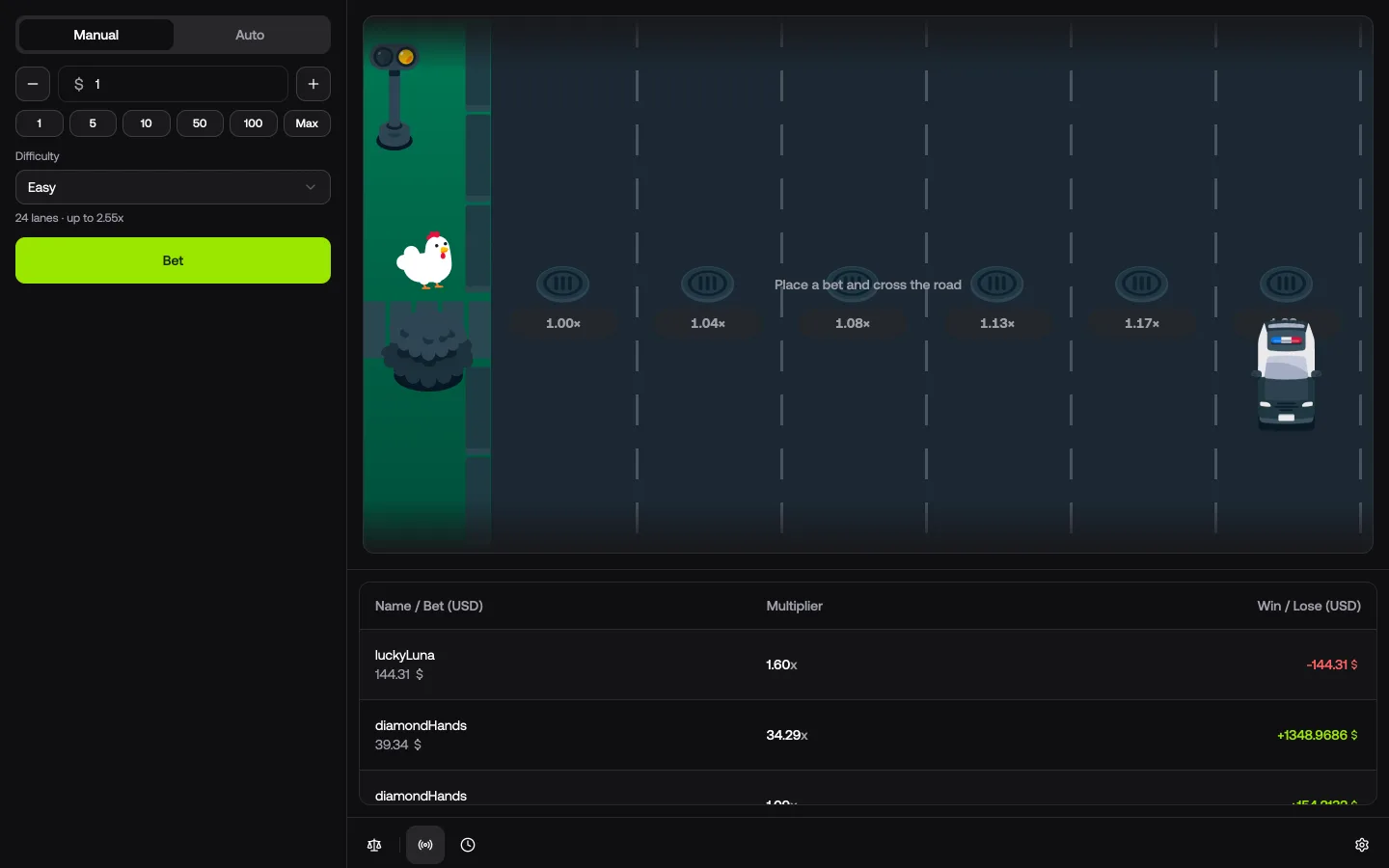
Task: Click the 1.08x multiplier label
Action: (853, 323)
